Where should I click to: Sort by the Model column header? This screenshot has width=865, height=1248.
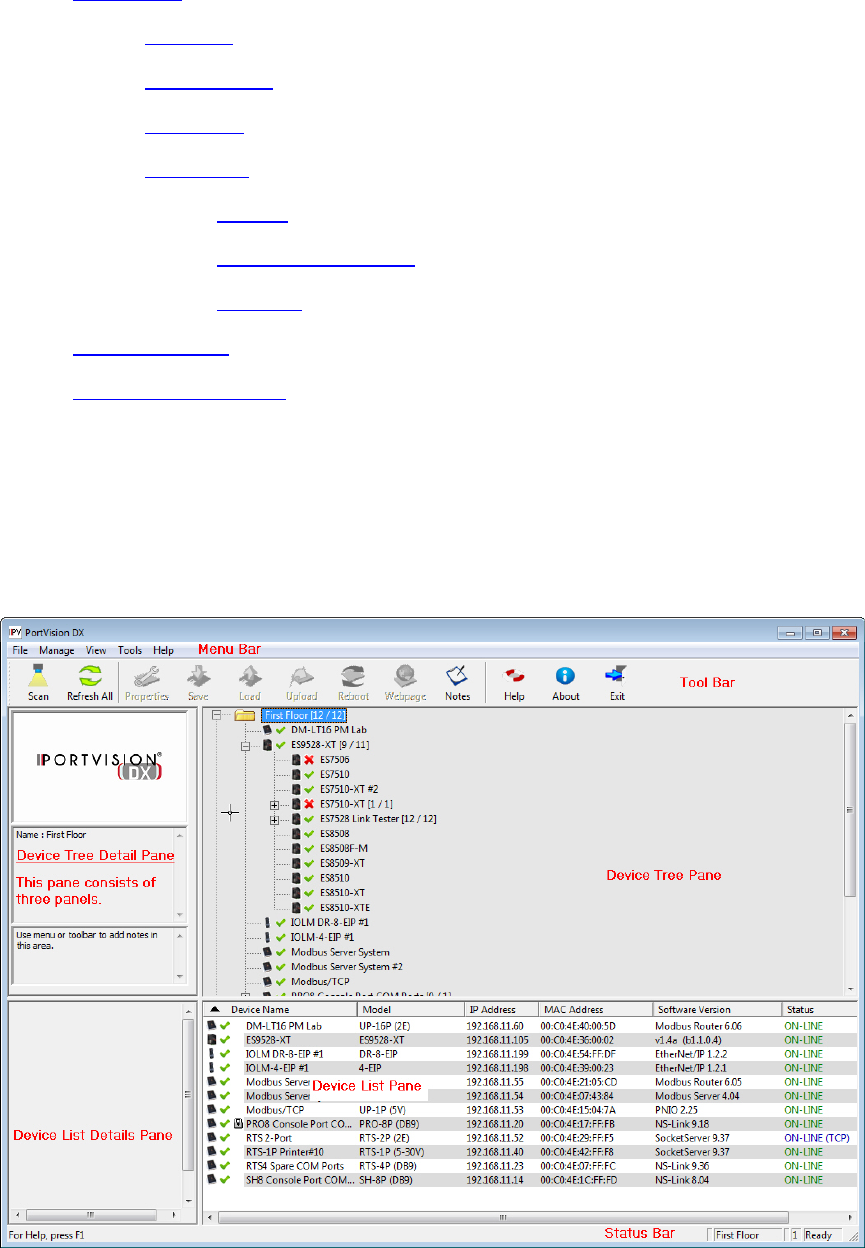coord(410,1009)
